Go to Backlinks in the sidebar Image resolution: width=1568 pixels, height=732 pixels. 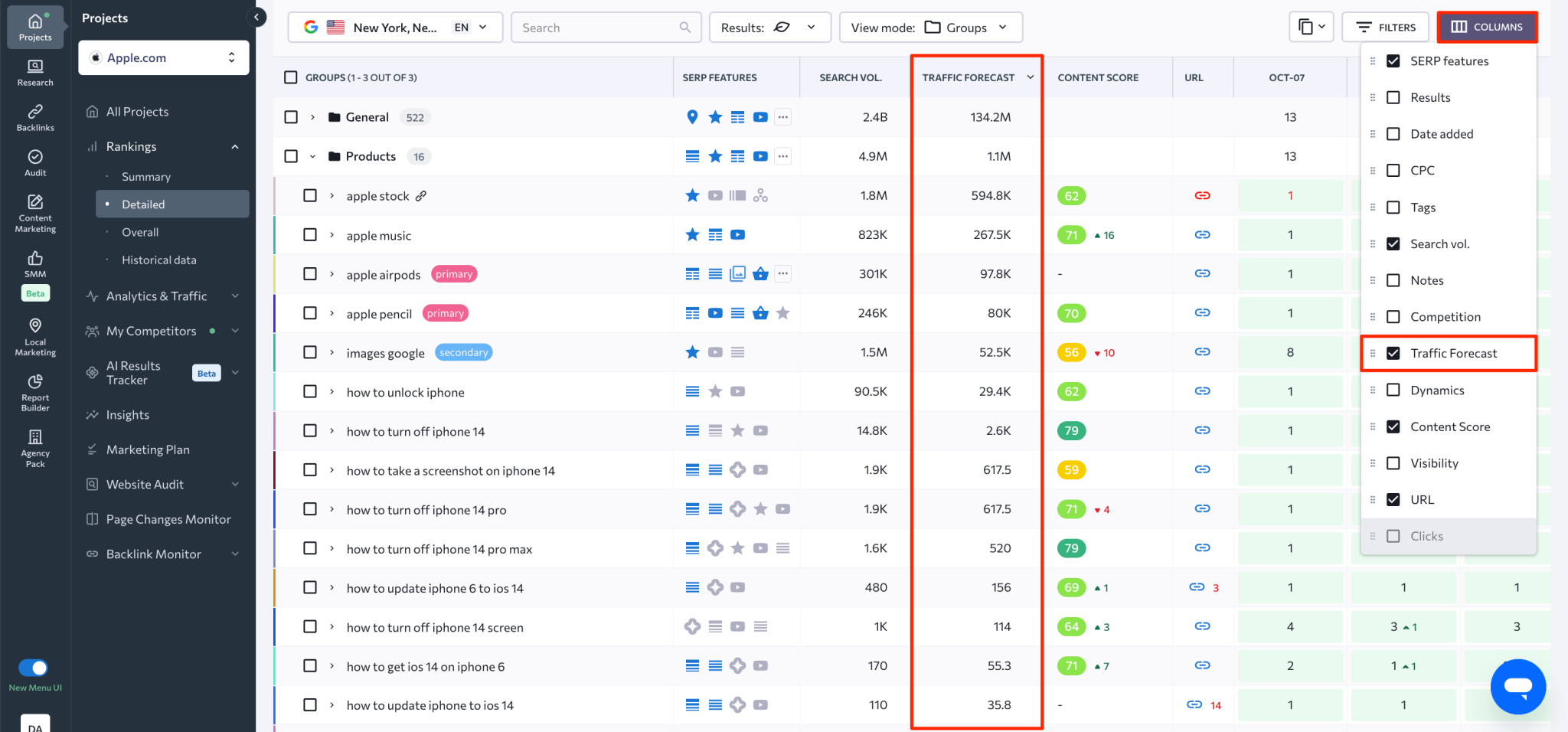tap(35, 118)
